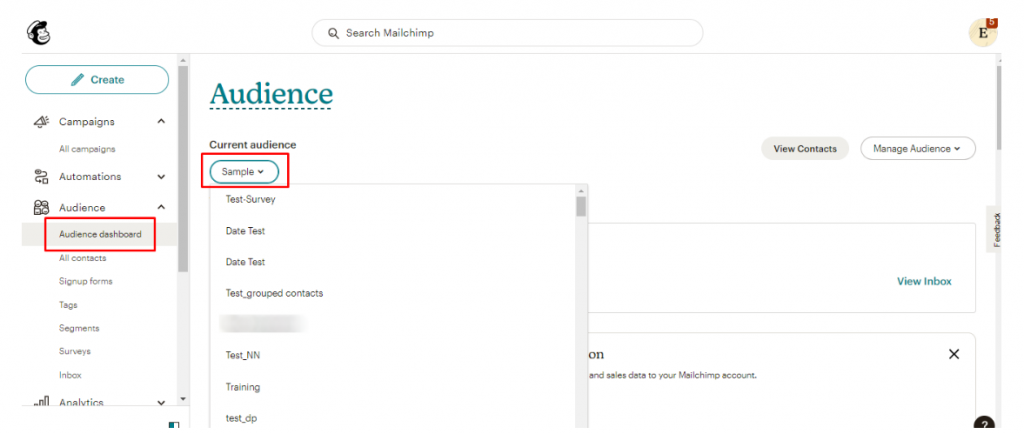Image resolution: width=1024 pixels, height=434 pixels.
Task: Click the Audience people icon
Action: [x=41, y=208]
